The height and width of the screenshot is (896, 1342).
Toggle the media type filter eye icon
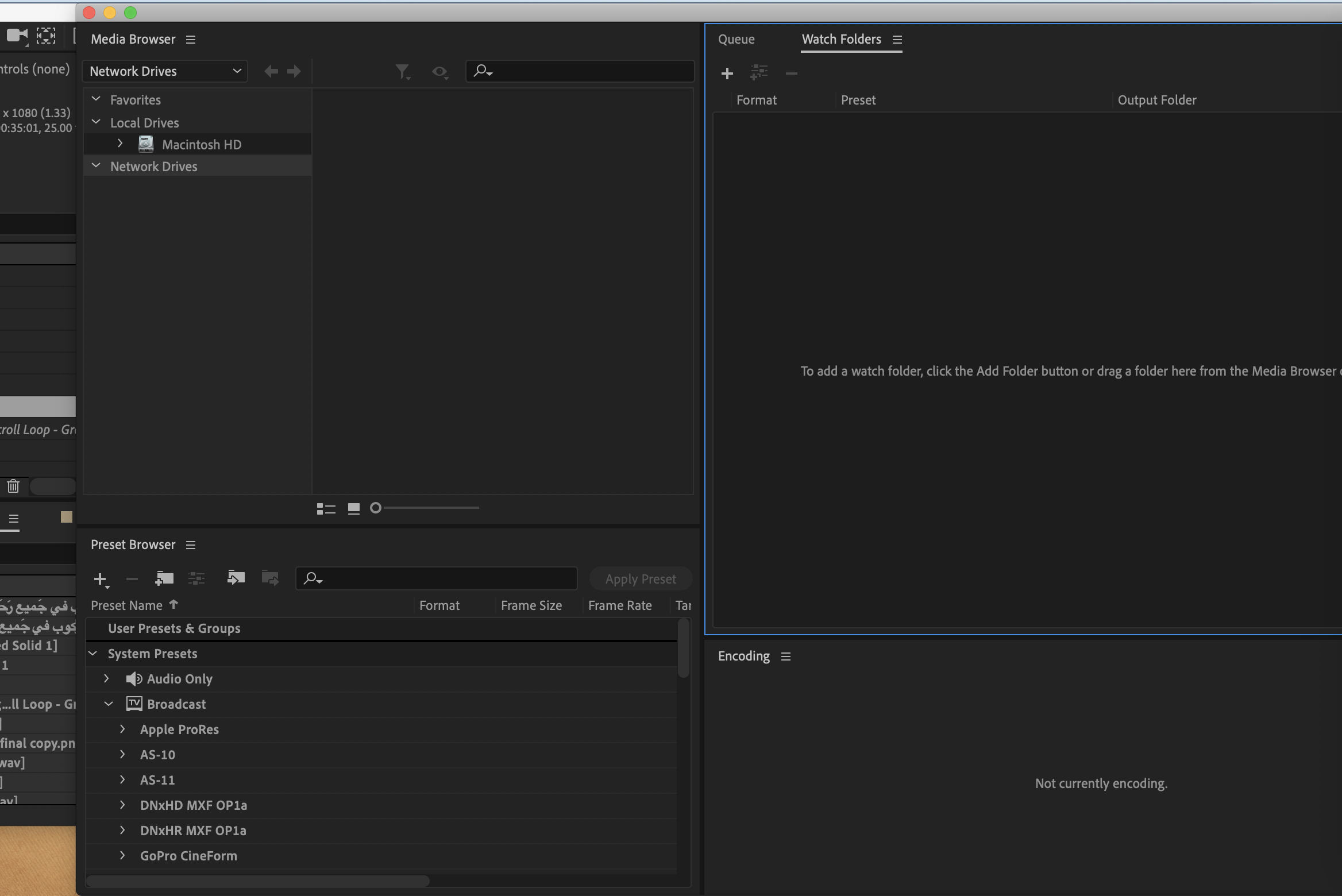(x=439, y=72)
